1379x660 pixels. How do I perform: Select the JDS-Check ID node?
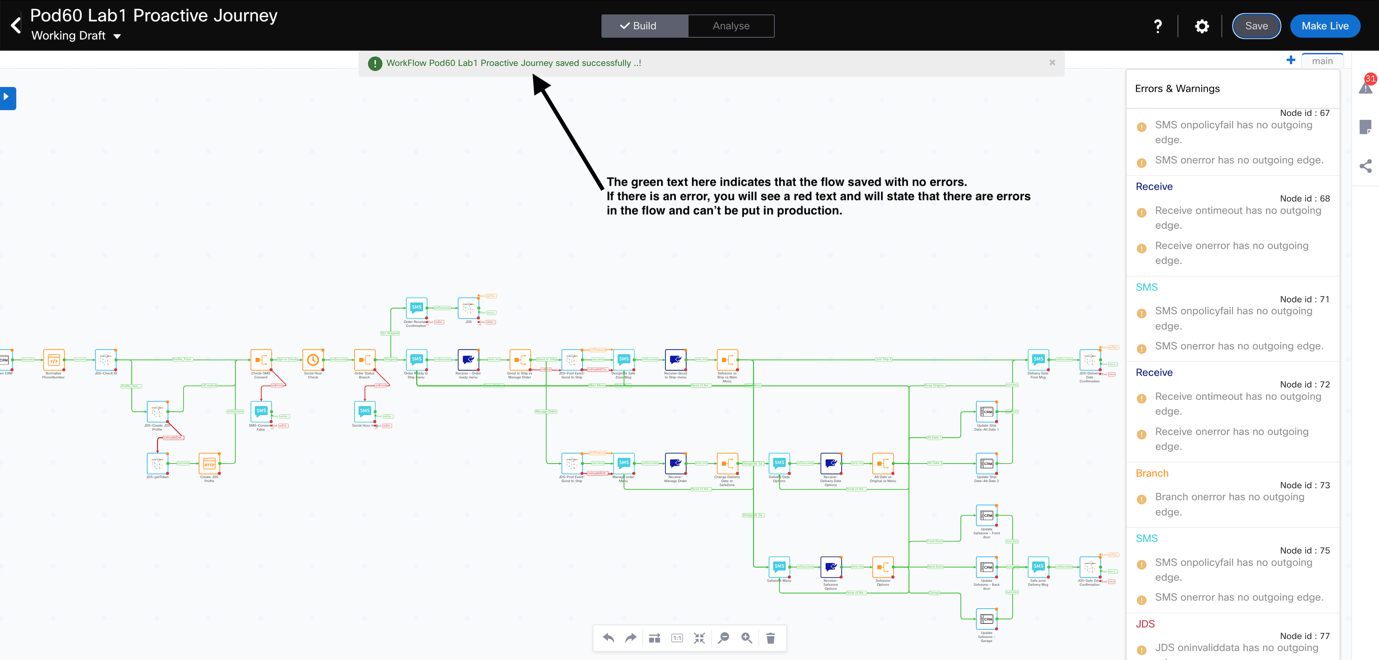point(105,360)
